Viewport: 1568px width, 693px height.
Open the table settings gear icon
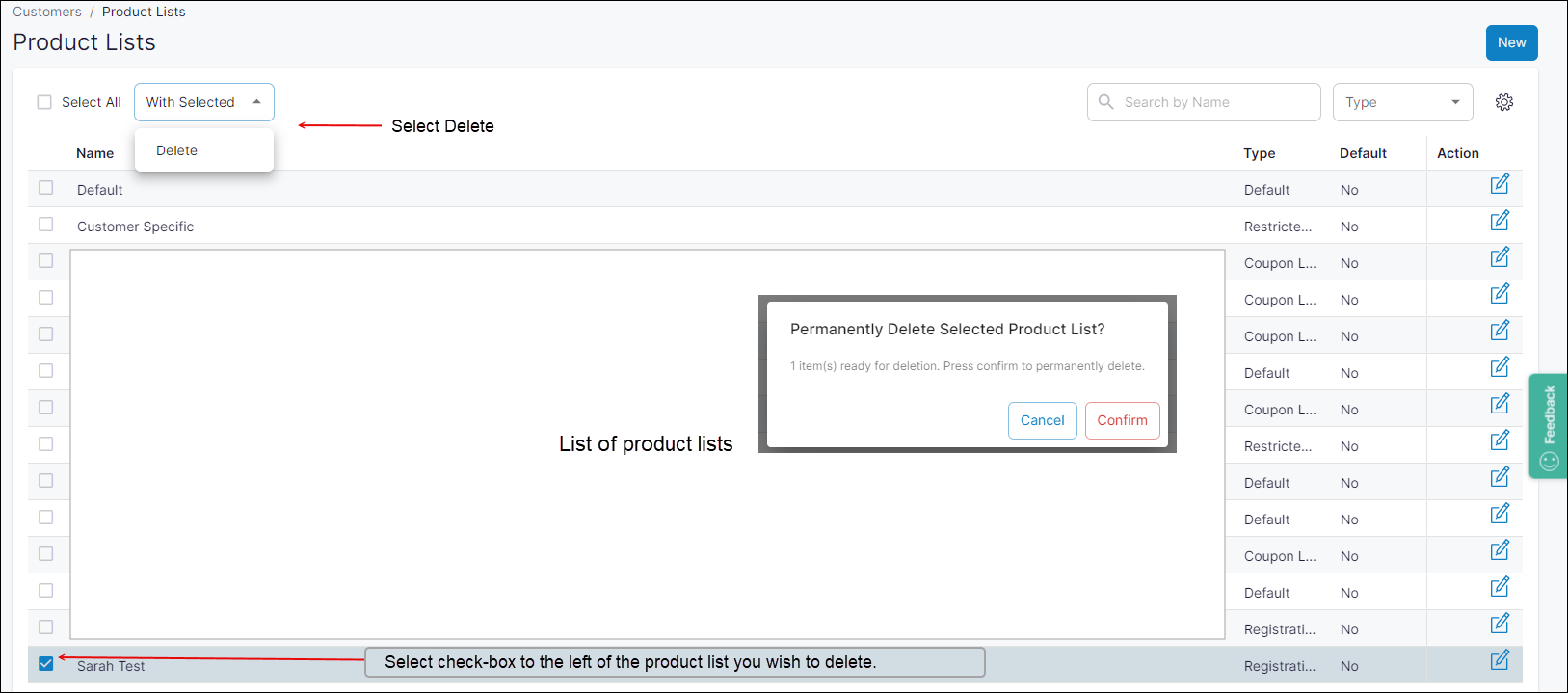pos(1503,102)
